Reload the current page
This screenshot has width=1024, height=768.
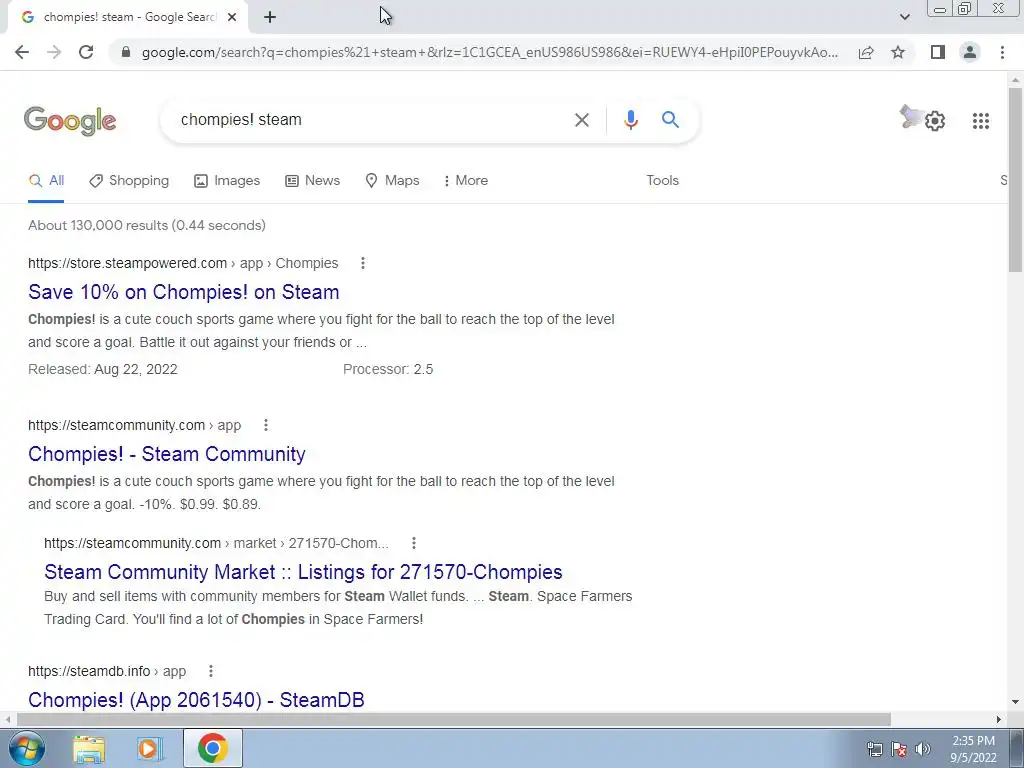pyautogui.click(x=86, y=52)
